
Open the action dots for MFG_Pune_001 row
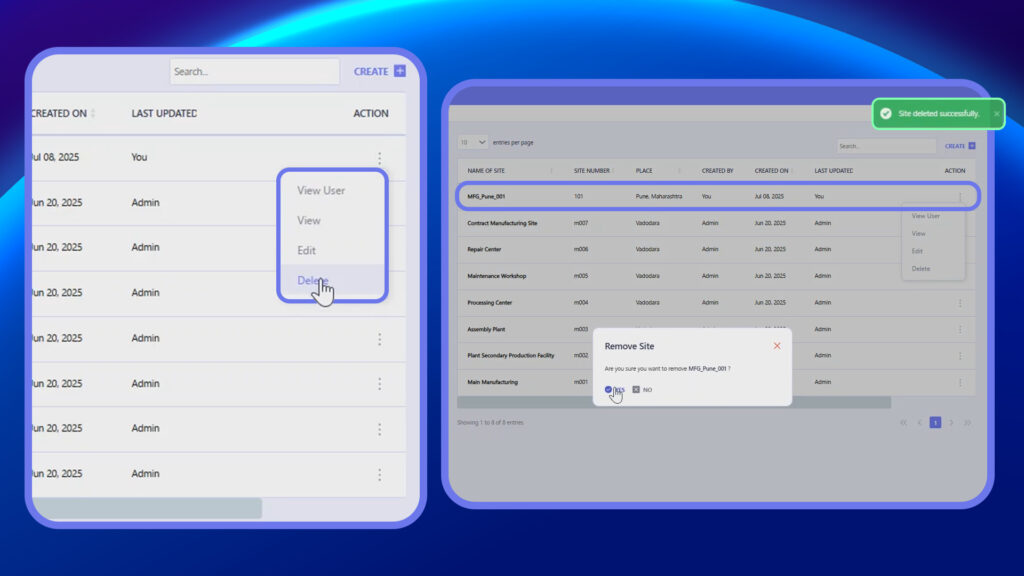(x=960, y=197)
